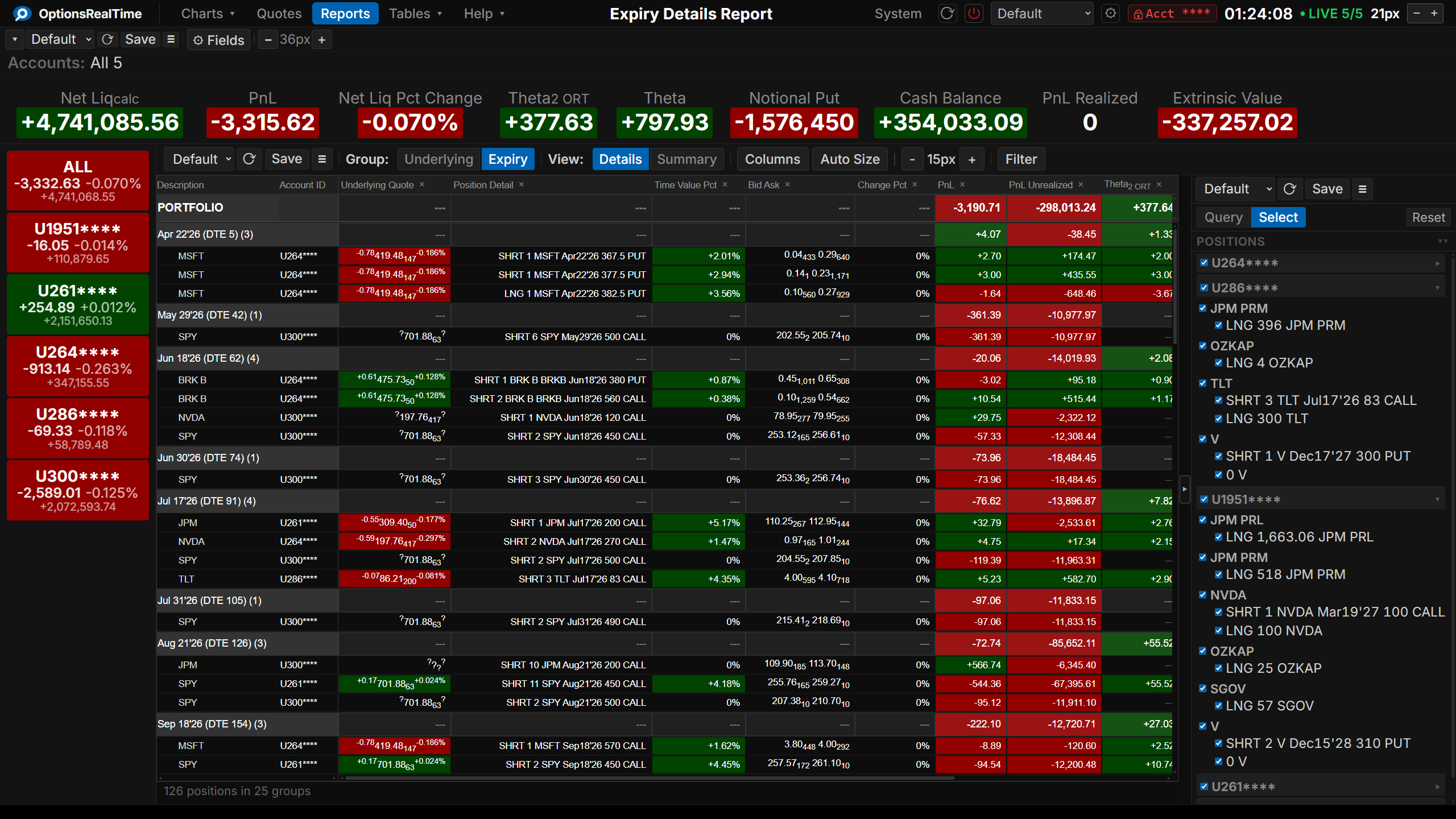Remove the Time Value Pct column
Viewport: 1456px width, 819px height.
point(725,184)
